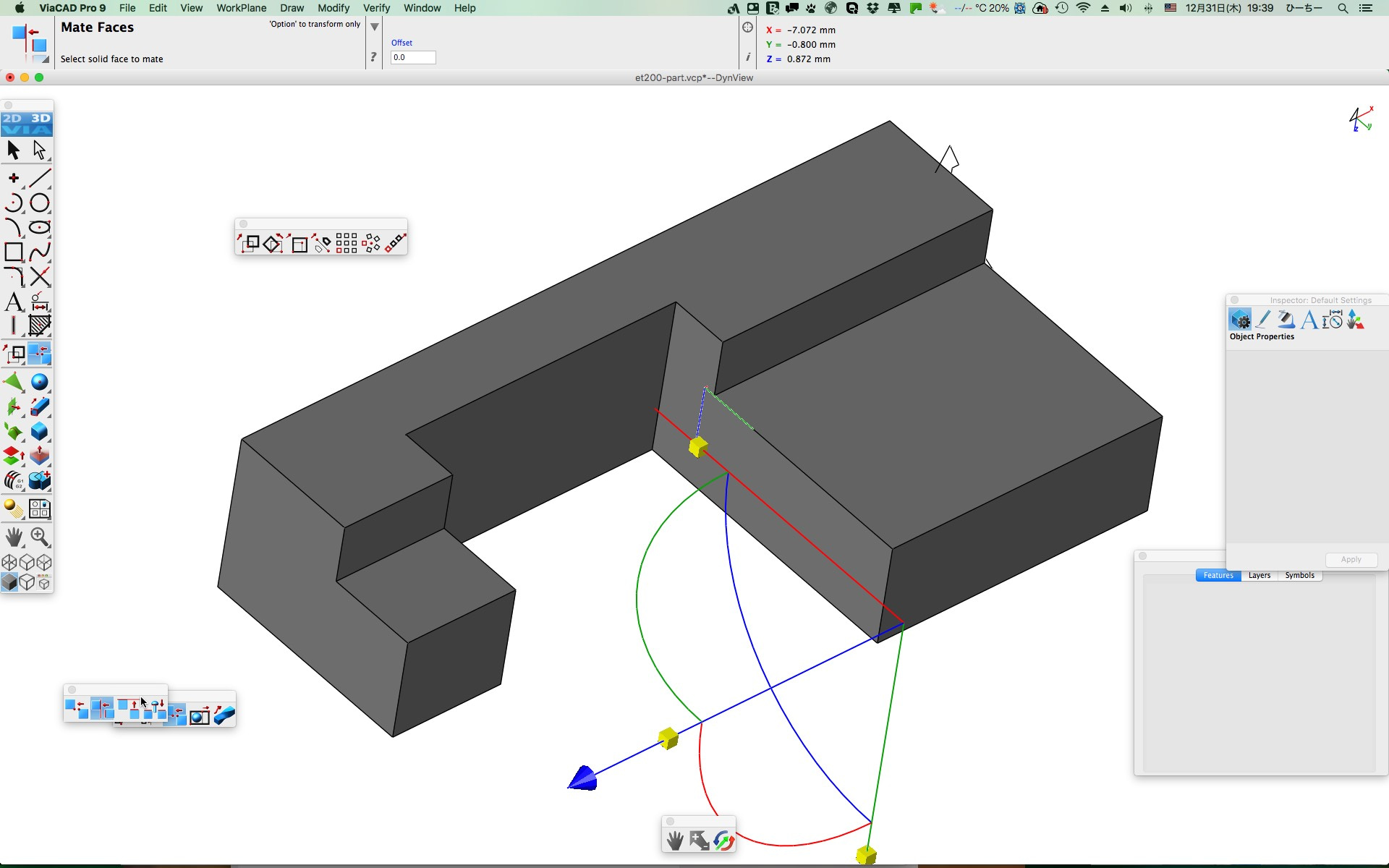Select the spline curve tool

tap(40, 252)
